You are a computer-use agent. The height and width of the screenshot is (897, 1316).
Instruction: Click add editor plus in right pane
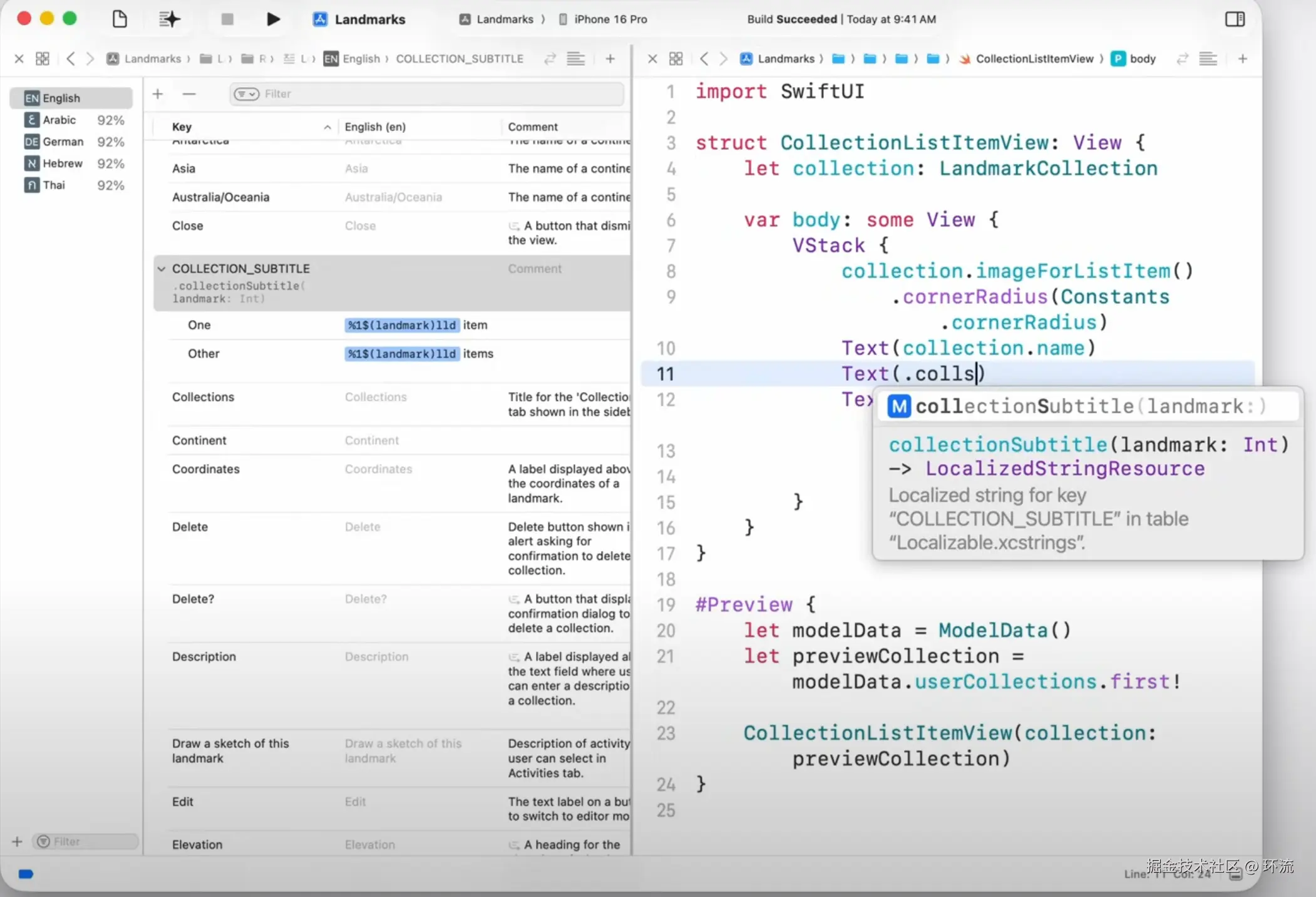[1242, 58]
